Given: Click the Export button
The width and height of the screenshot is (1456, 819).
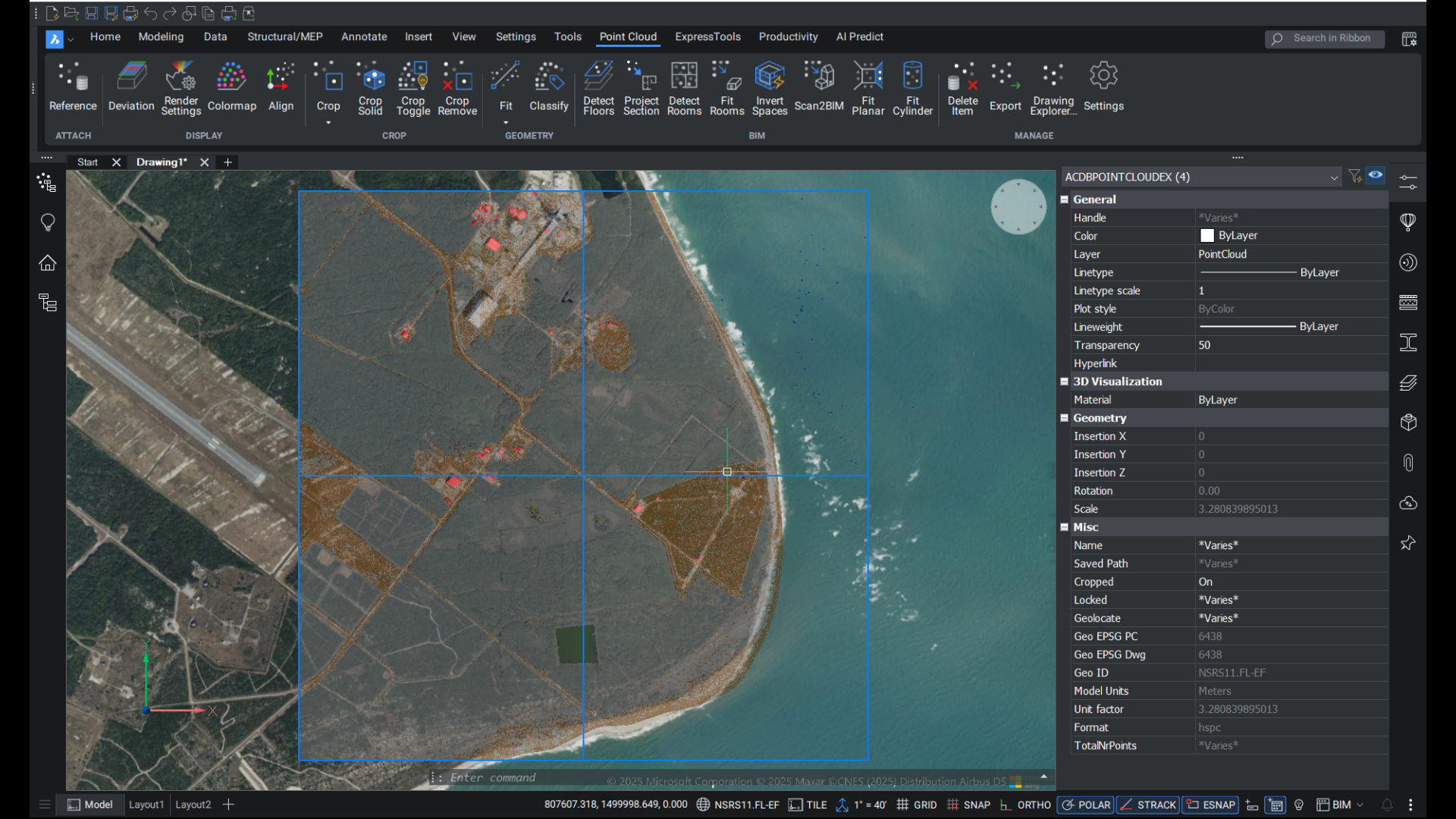Looking at the screenshot, I should tap(1004, 86).
